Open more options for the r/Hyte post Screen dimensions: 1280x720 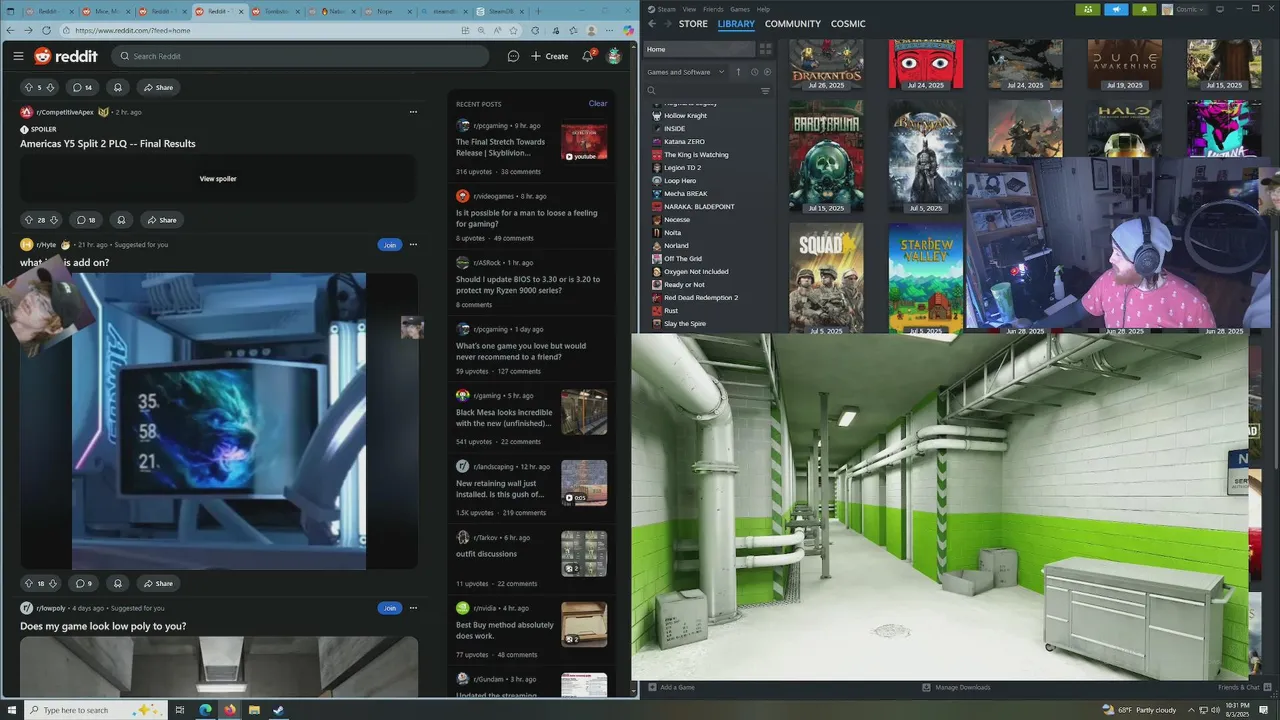tap(413, 244)
